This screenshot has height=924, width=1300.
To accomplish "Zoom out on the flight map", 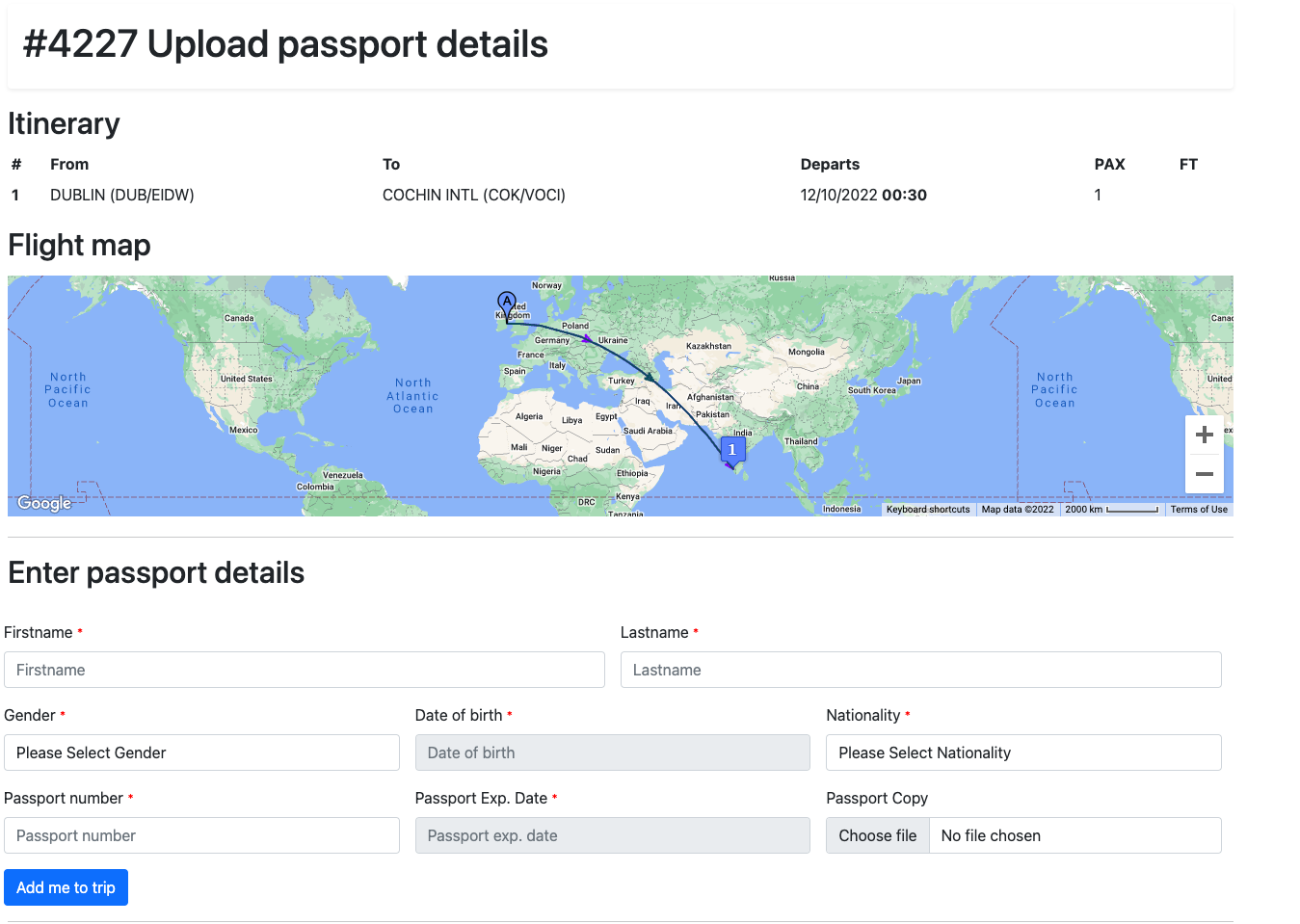I will click(x=1204, y=474).
